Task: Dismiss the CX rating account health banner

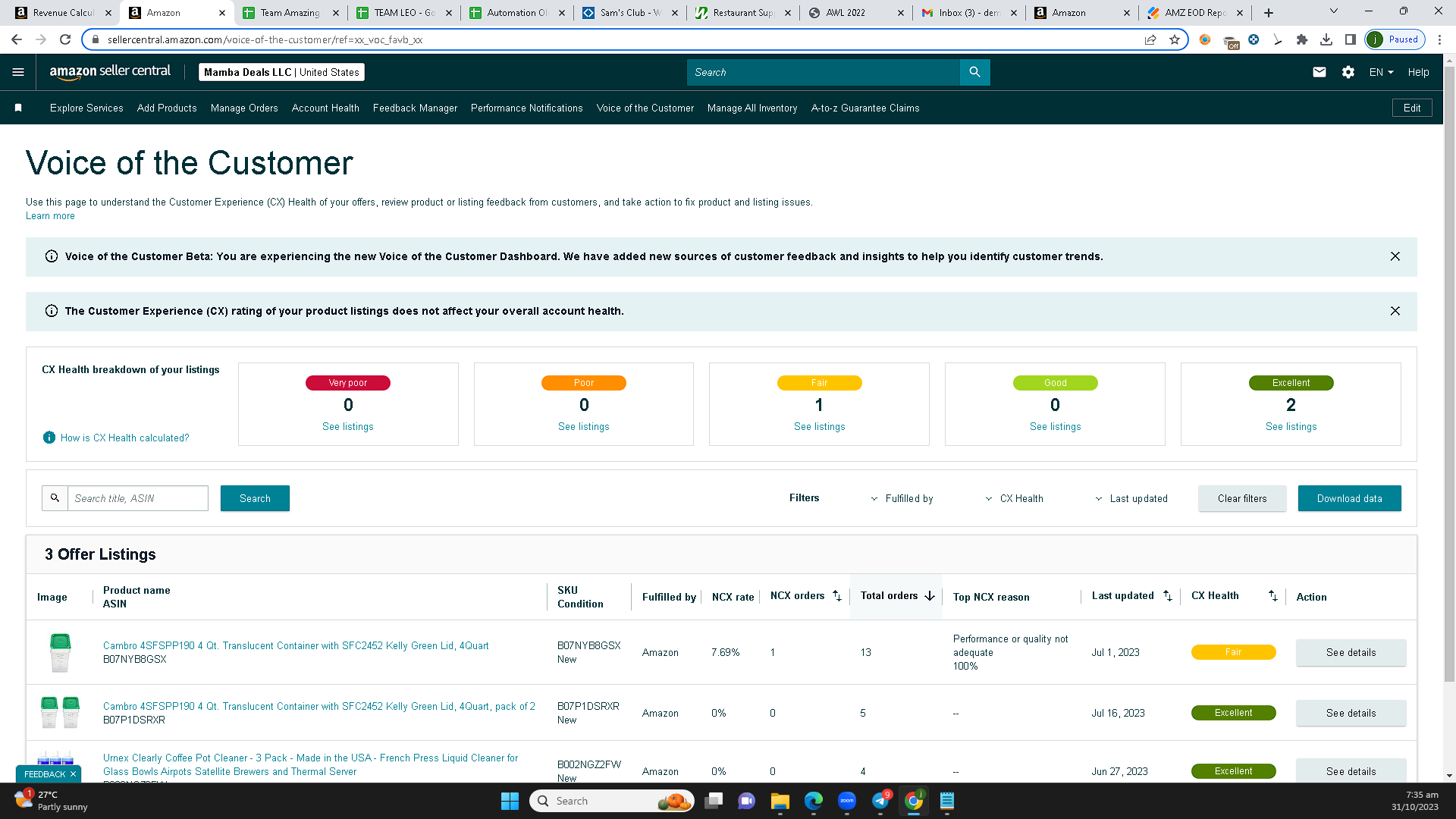Action: click(x=1395, y=311)
